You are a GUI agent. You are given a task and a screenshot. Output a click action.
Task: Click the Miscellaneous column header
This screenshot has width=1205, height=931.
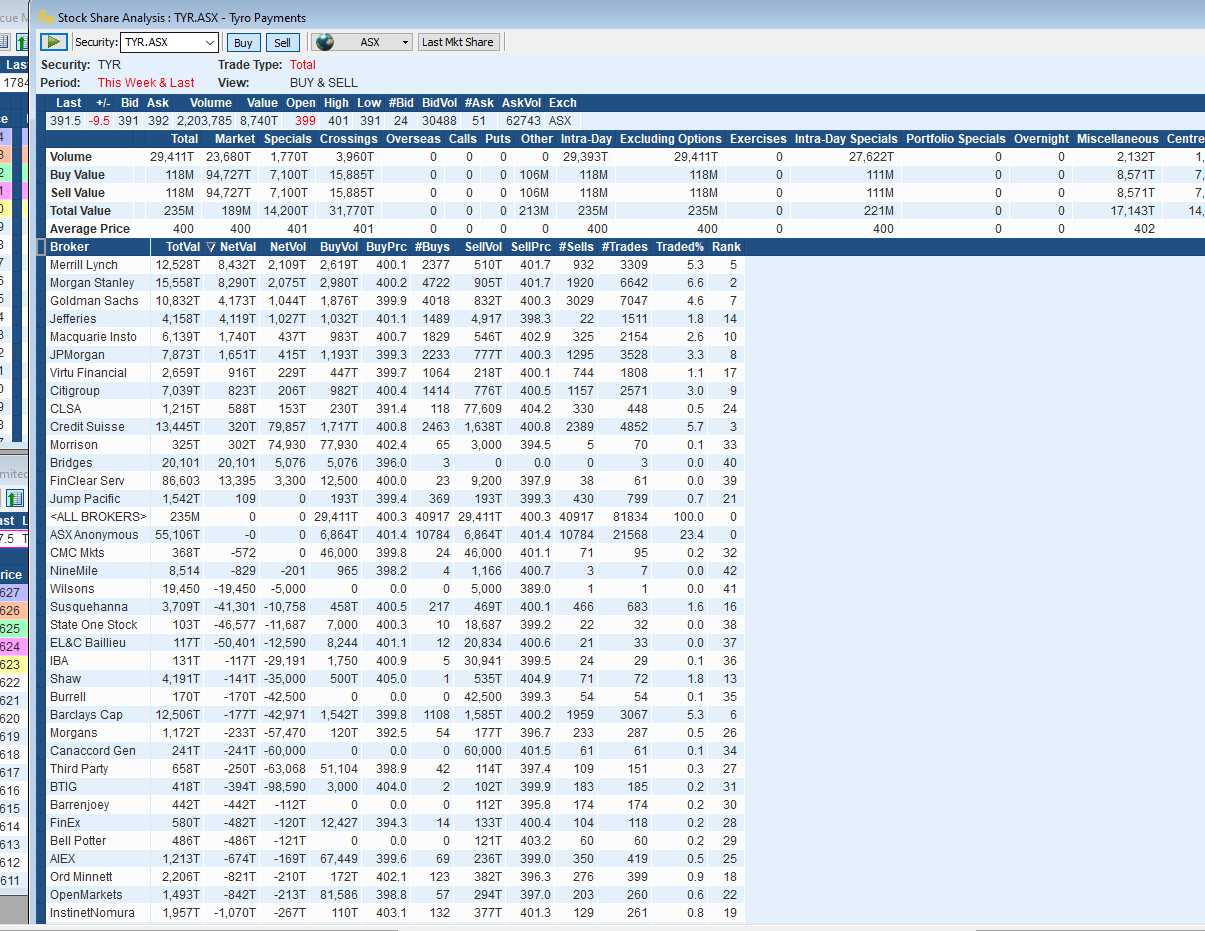(x=1118, y=139)
